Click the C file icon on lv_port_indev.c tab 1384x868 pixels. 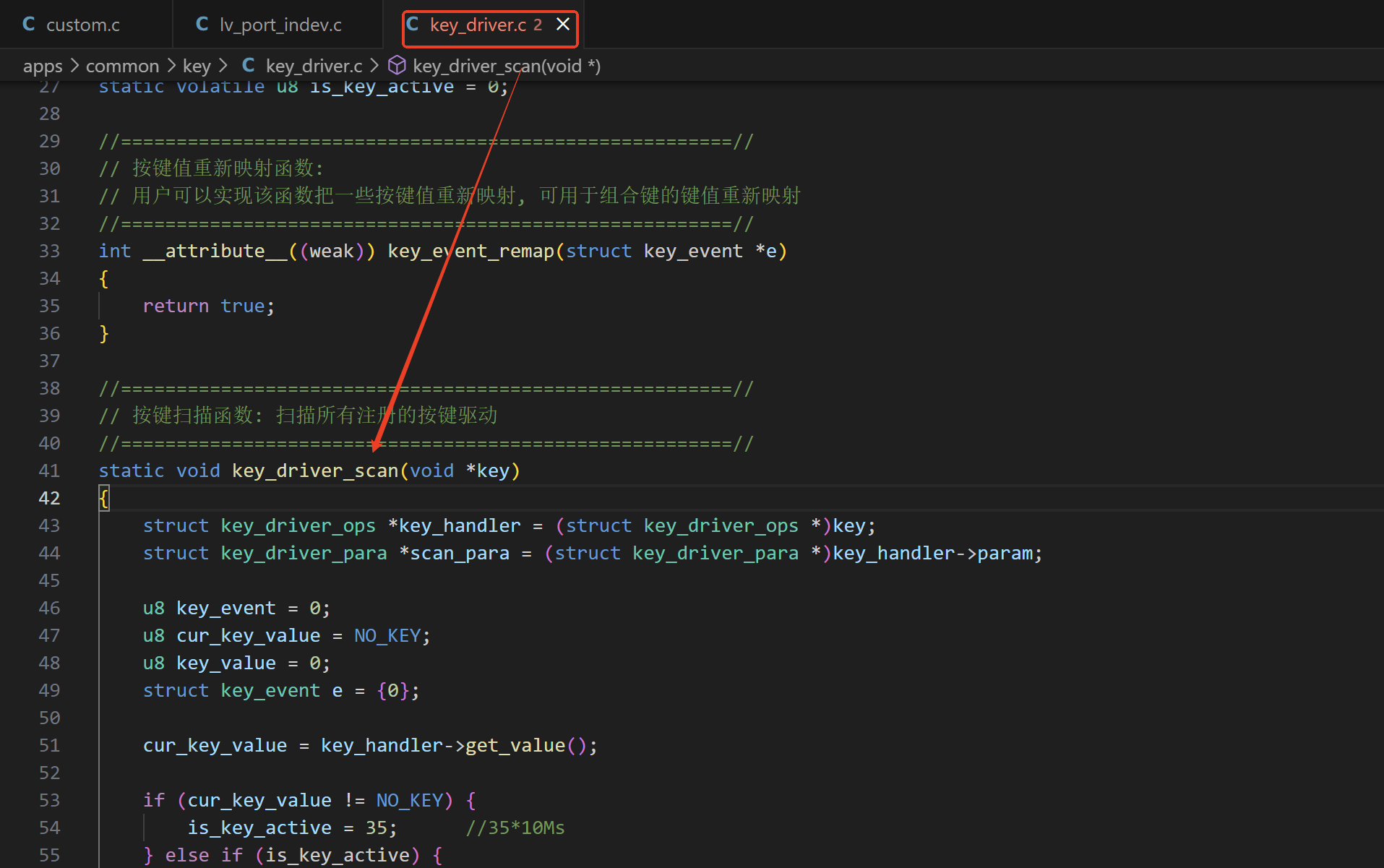[x=202, y=25]
